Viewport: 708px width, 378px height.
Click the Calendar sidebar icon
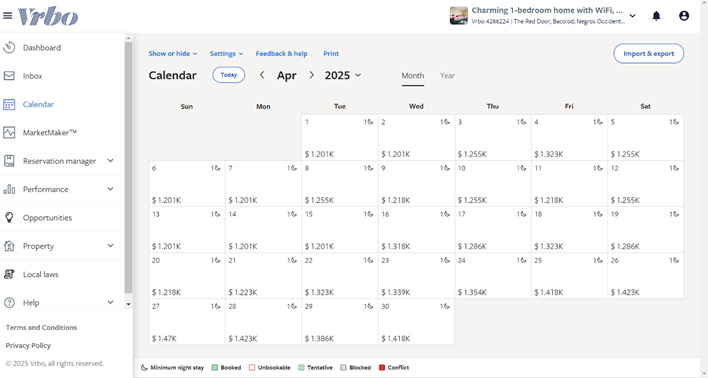pos(9,104)
